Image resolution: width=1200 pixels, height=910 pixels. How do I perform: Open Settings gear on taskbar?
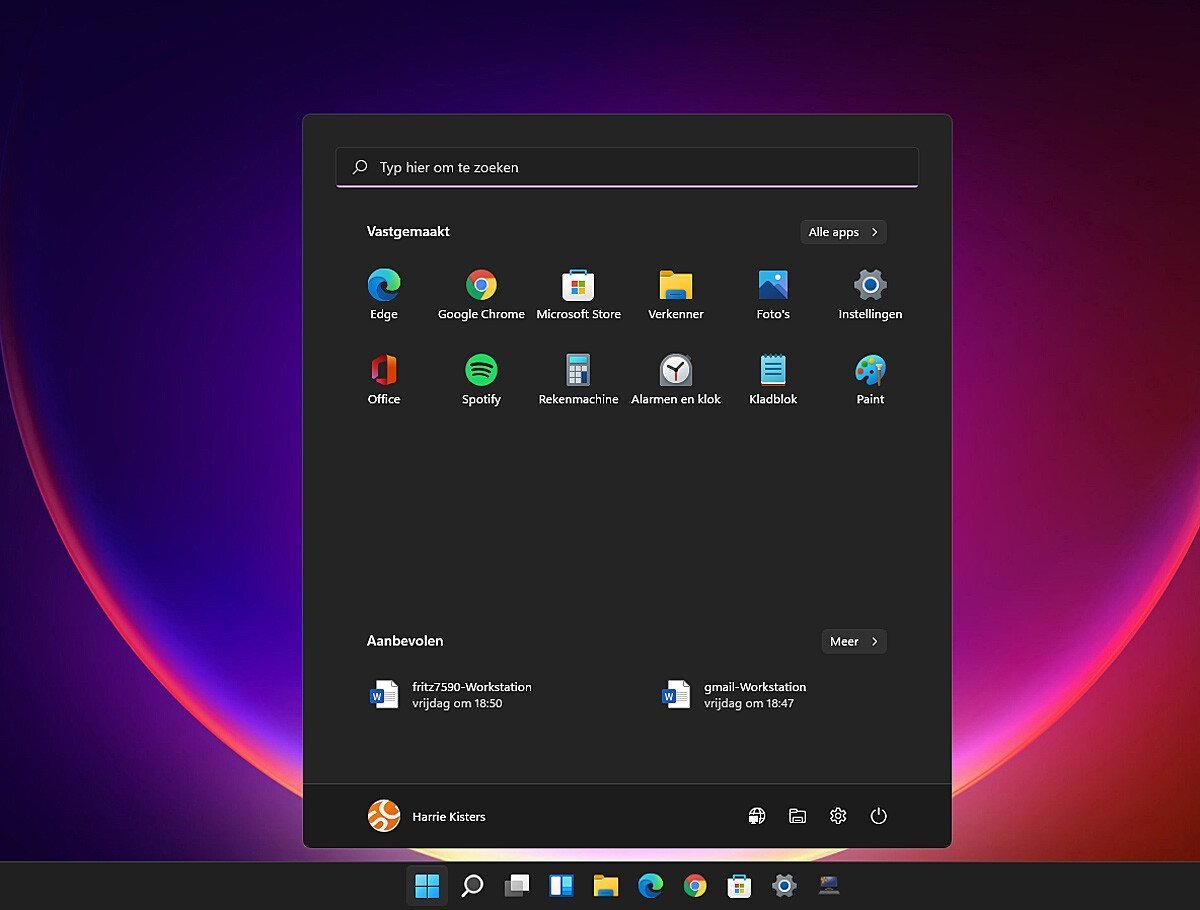point(784,885)
